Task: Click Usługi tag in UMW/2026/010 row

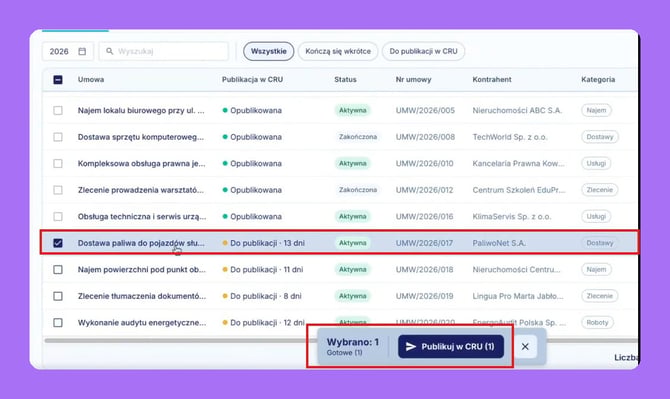Action: 596,163
